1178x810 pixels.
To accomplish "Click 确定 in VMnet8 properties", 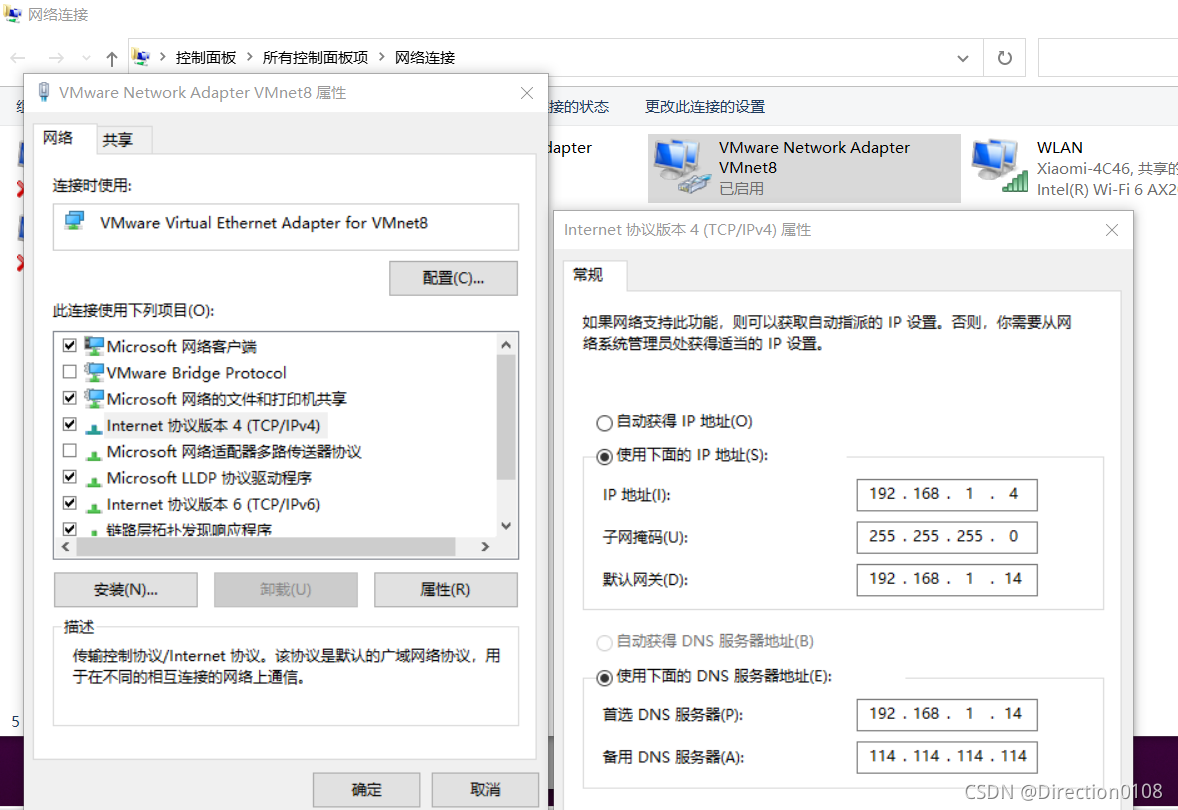I will coord(367,790).
